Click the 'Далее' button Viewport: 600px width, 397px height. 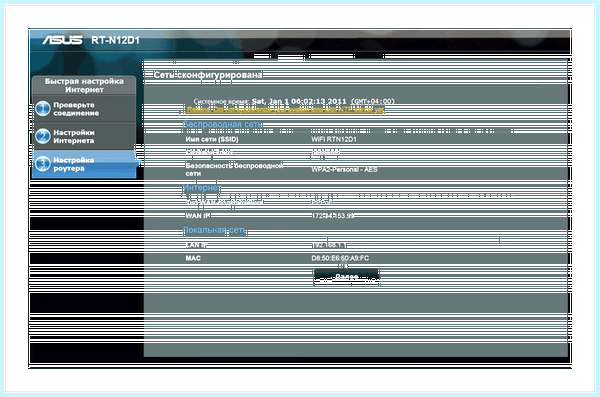coord(346,276)
